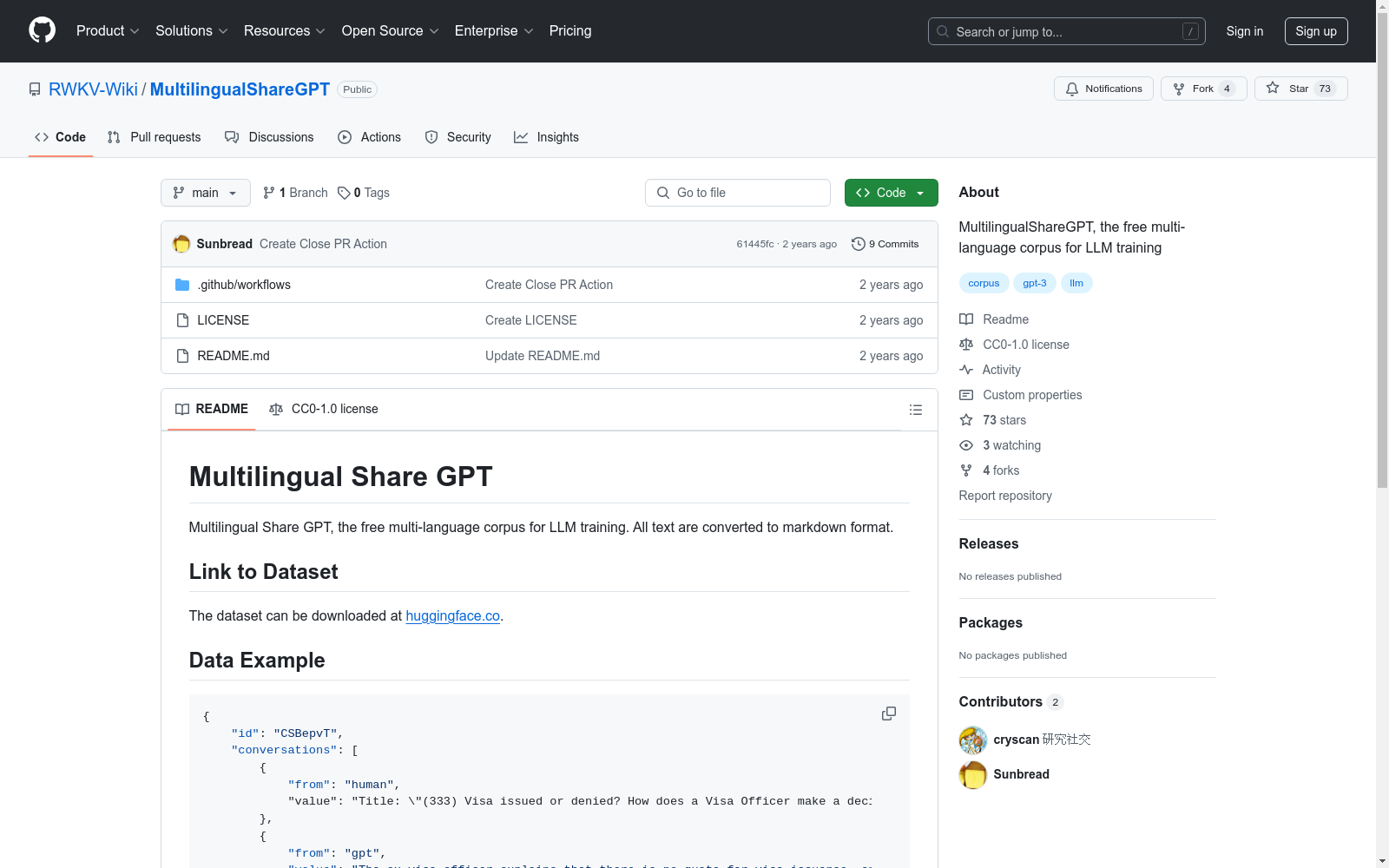Screen dimensions: 1389x868
Task: Open the llm topic tag
Action: point(1076,283)
